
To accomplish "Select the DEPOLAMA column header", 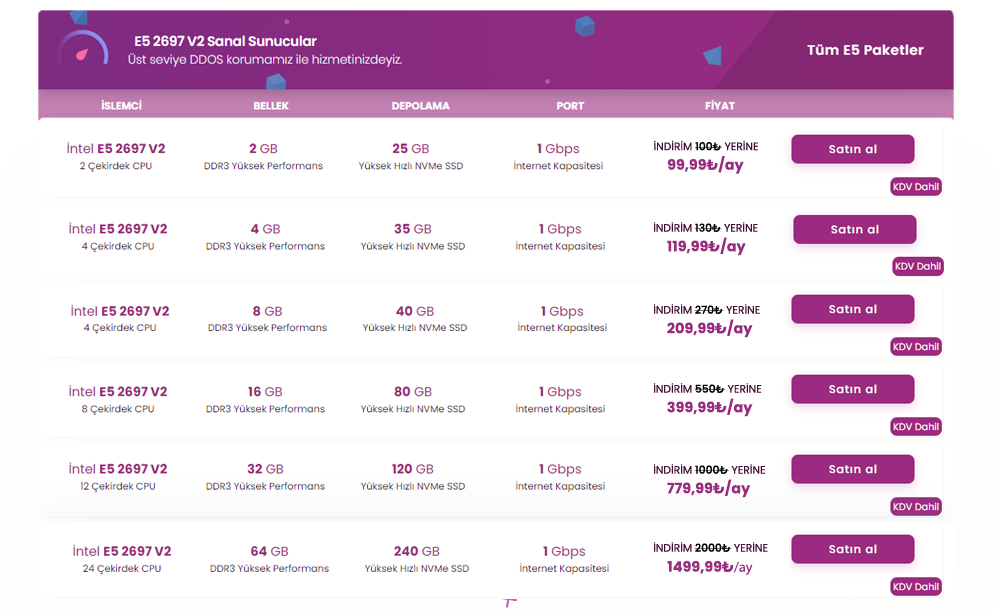I will [x=420, y=105].
